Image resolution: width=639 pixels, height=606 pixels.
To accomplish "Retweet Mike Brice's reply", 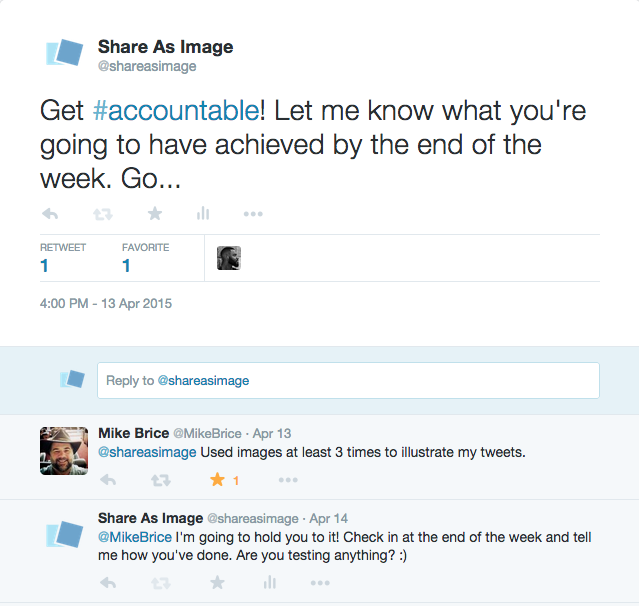I will (161, 480).
